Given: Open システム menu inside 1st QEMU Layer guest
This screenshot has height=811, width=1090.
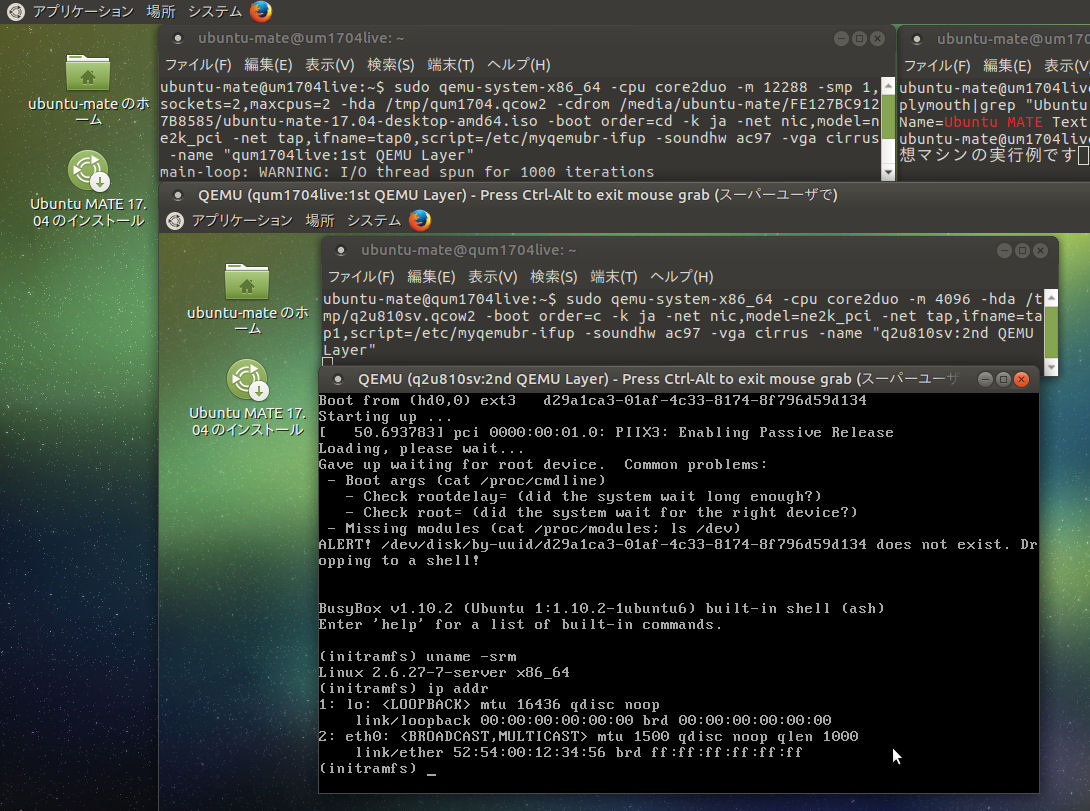Looking at the screenshot, I should tap(374, 220).
